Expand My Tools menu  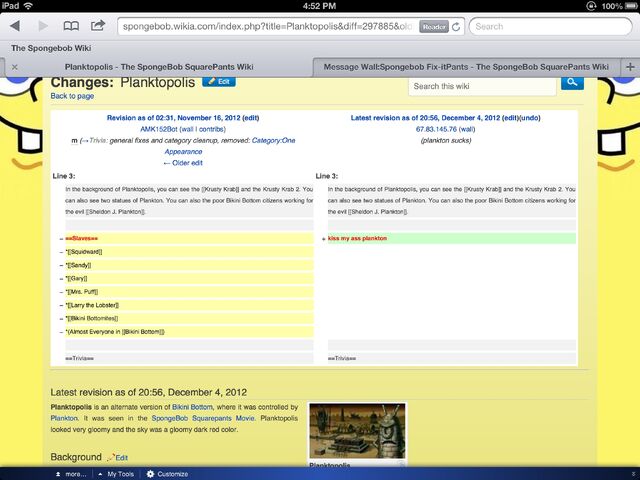pos(116,474)
